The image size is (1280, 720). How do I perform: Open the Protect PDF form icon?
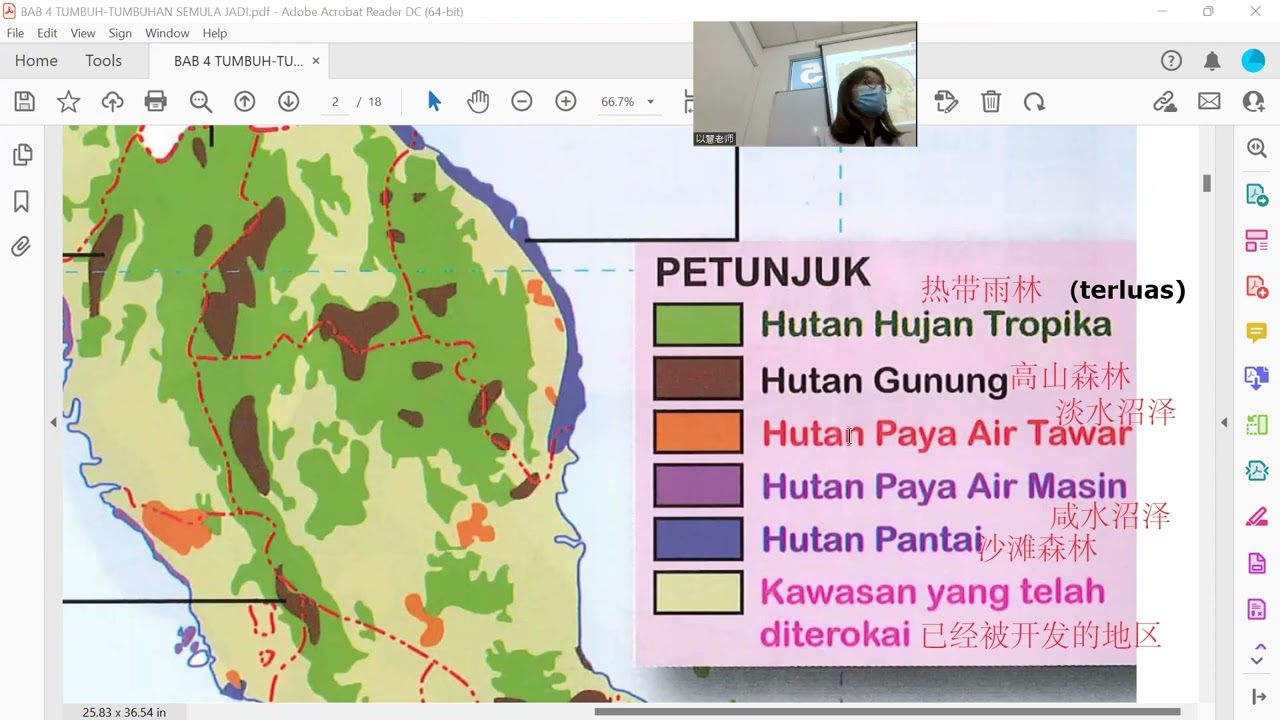click(1257, 609)
